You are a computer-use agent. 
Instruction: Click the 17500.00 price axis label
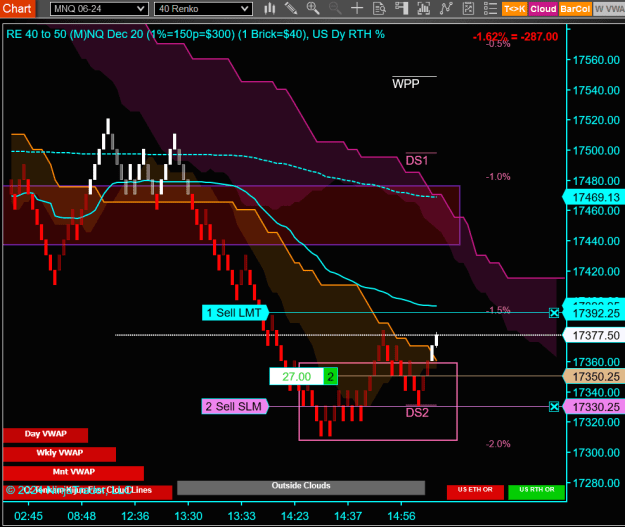[596, 151]
